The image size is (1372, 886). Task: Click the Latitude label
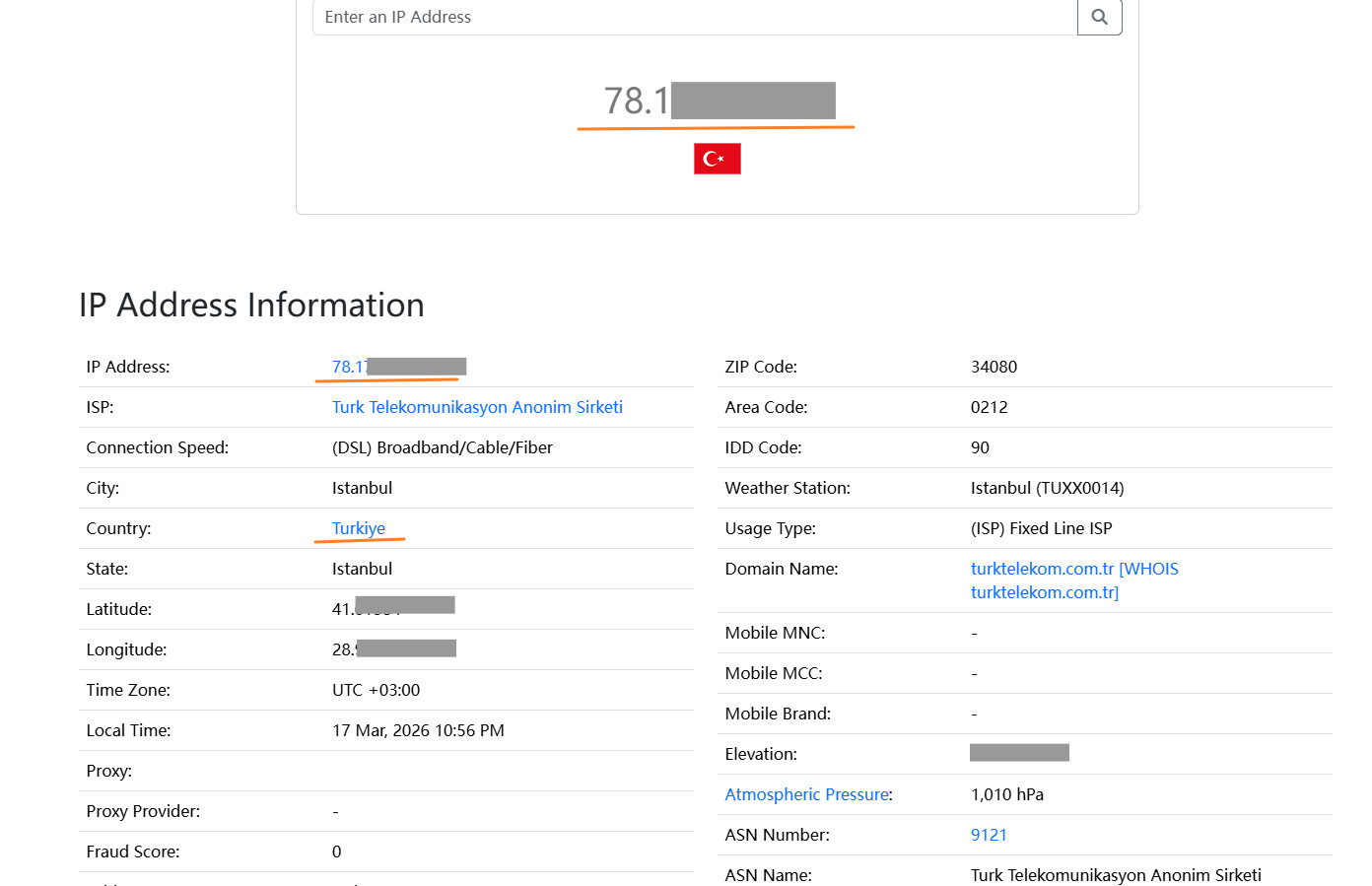[x=118, y=609]
